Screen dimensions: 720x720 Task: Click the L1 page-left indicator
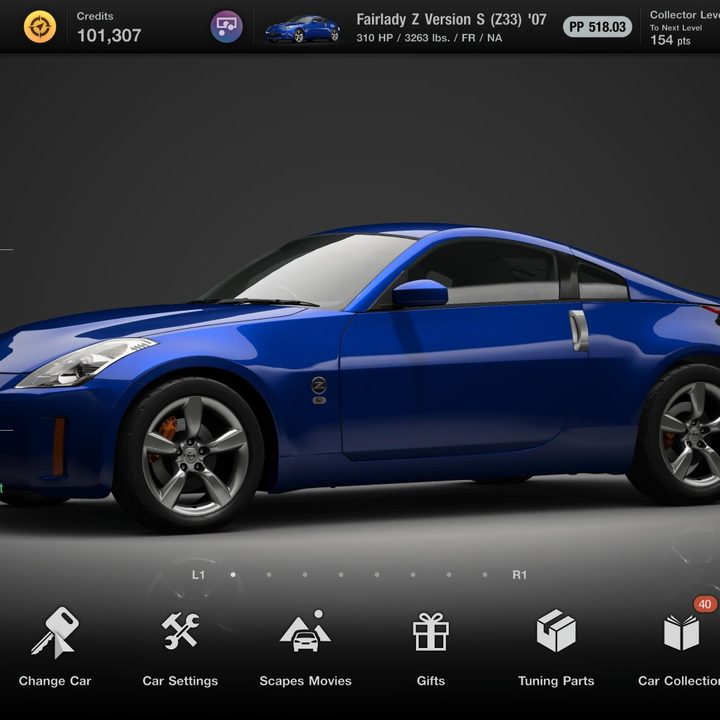[x=198, y=575]
